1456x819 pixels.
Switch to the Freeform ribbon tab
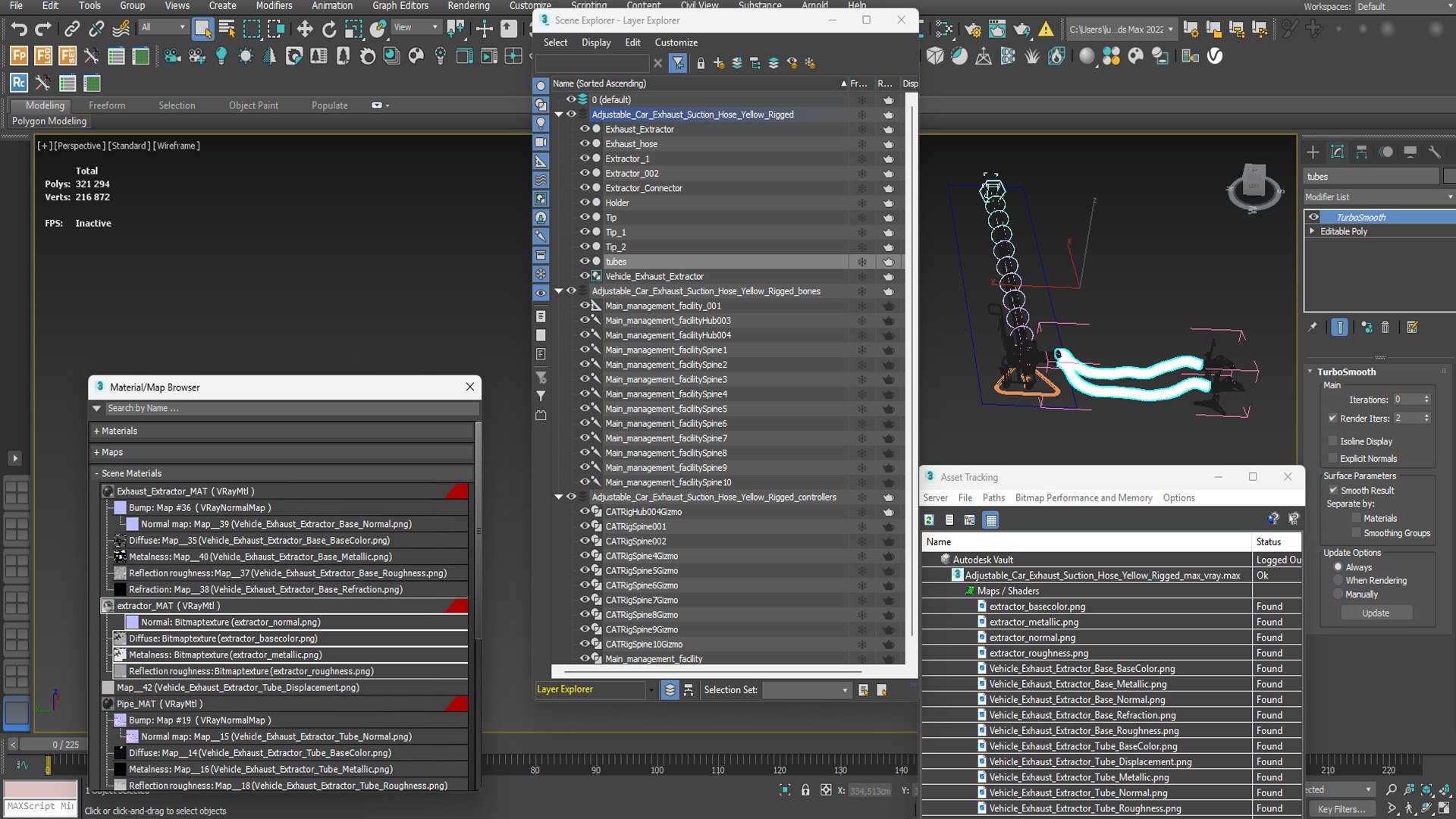click(107, 105)
